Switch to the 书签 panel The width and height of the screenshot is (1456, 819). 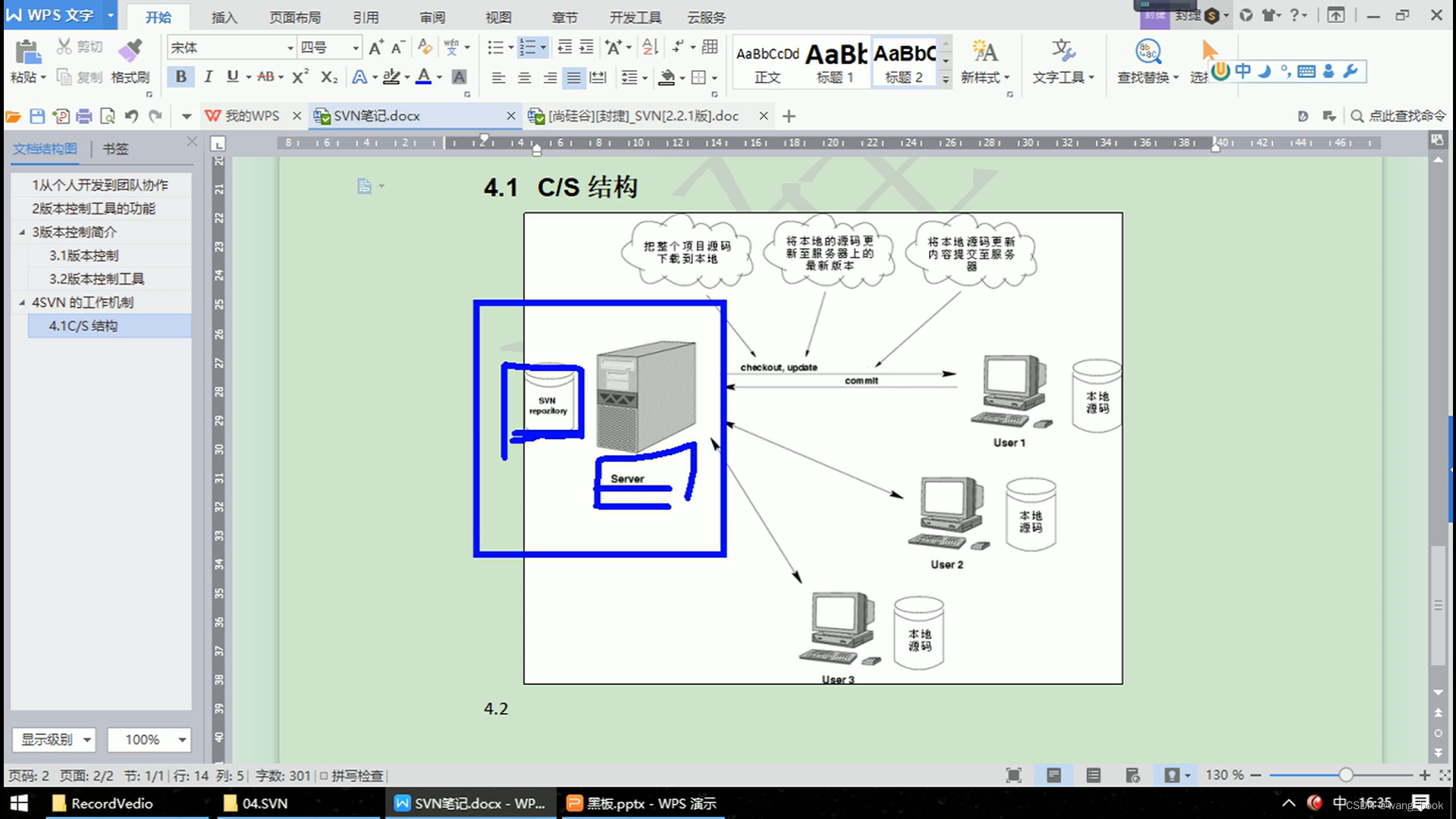click(x=115, y=149)
